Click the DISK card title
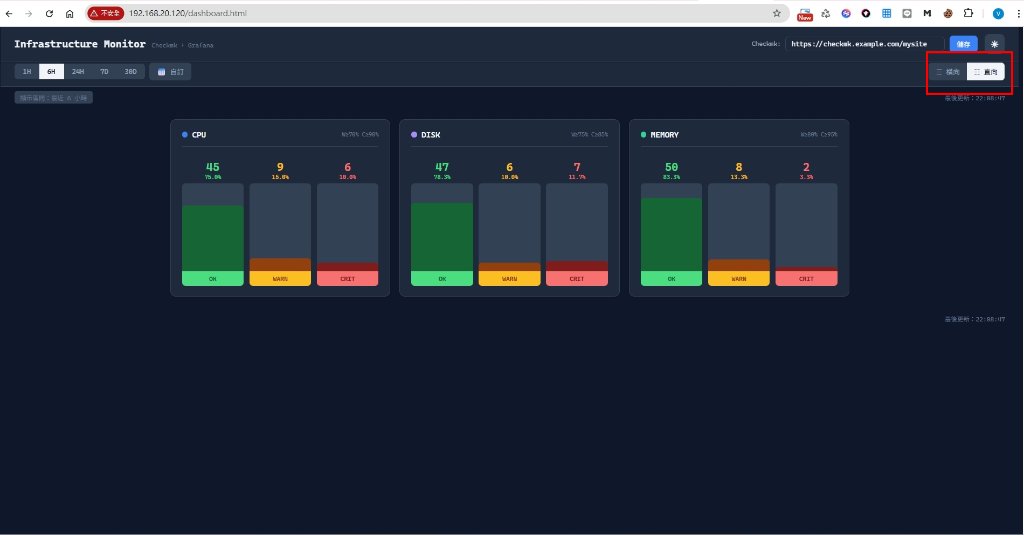Image resolution: width=1024 pixels, height=535 pixels. [430, 135]
